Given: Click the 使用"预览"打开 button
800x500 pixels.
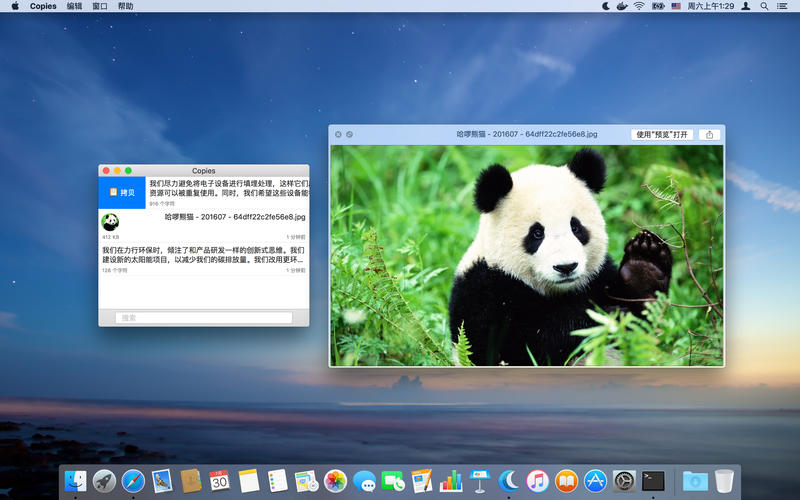Looking at the screenshot, I should coord(662,134).
